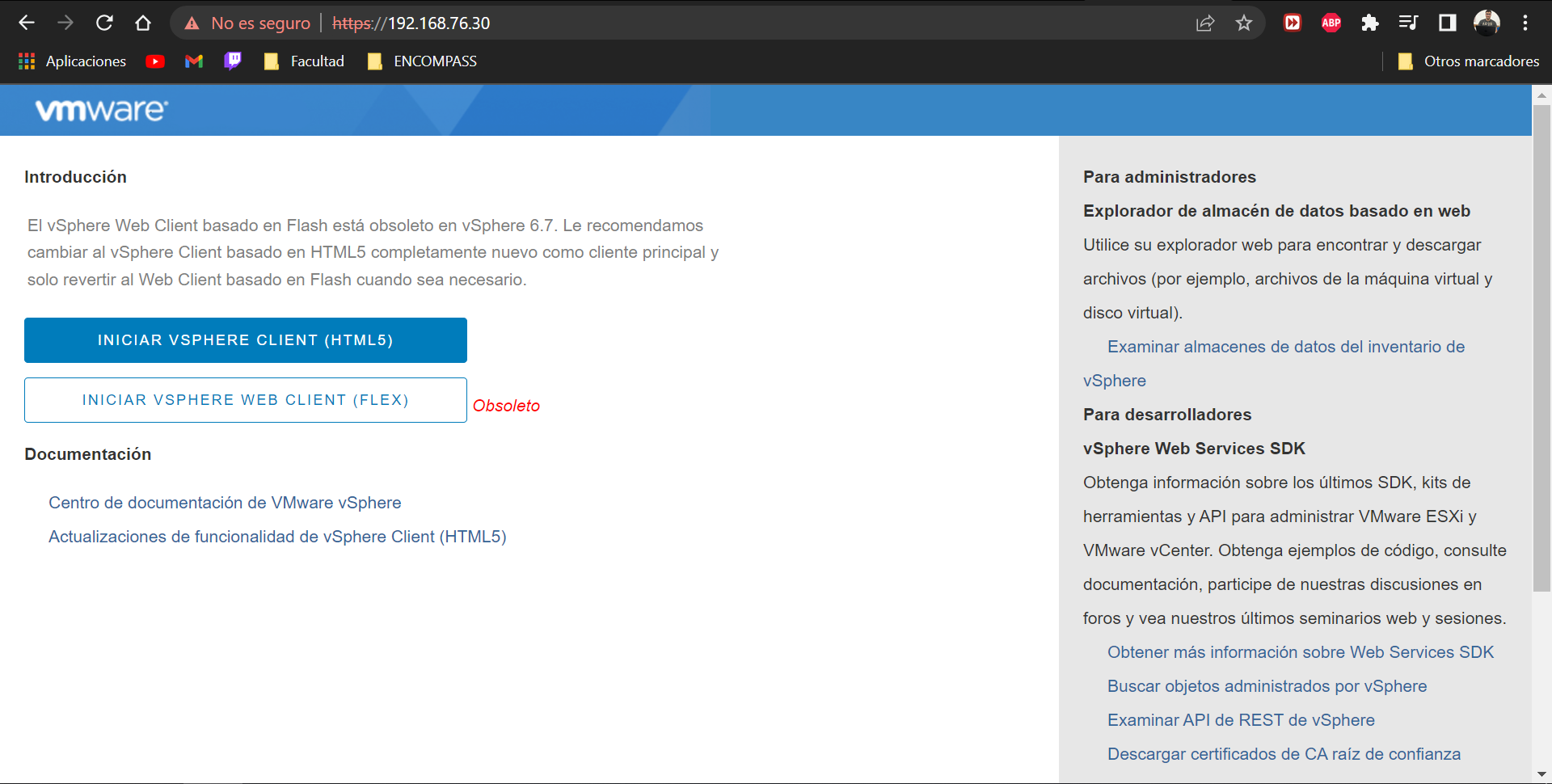Open the red video downloader extension icon

[x=1293, y=23]
